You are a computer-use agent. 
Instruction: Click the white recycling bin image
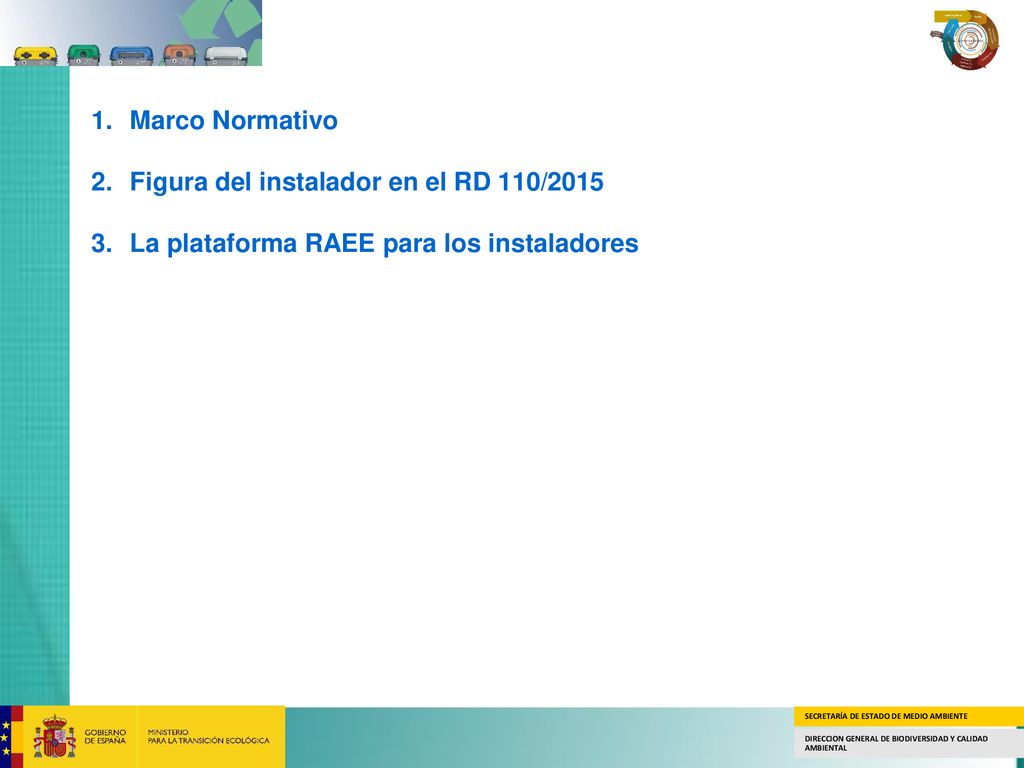click(227, 56)
